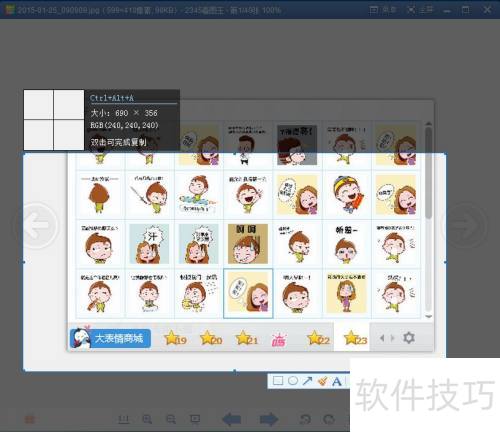
Task: Select the back-of-head brown hair emoji
Action: (100, 195)
